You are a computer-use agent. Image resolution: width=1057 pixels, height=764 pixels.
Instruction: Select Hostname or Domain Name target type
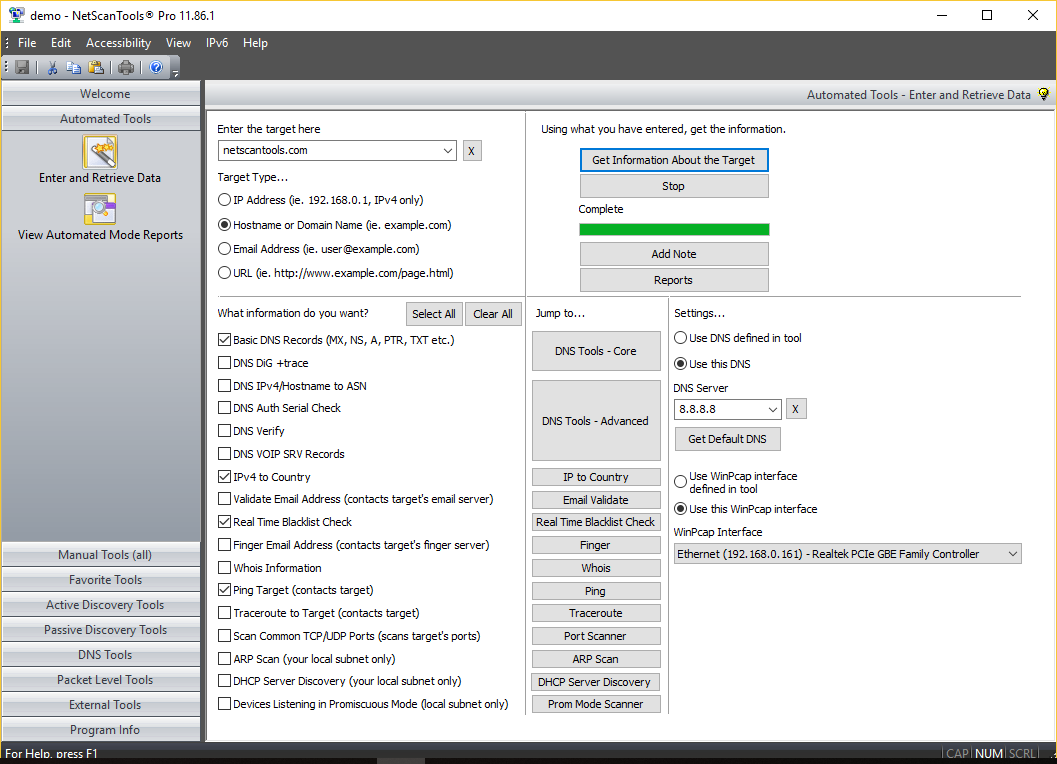[x=224, y=225]
